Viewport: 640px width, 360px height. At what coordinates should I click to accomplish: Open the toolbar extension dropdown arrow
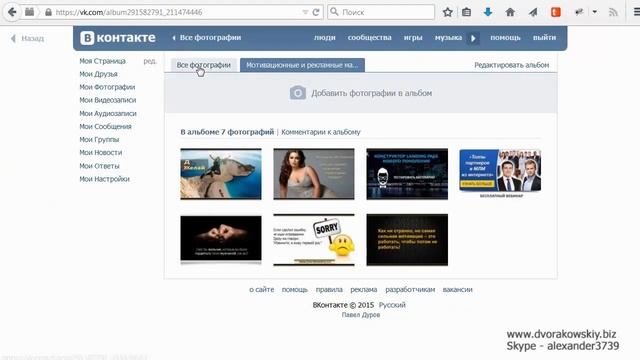[595, 12]
